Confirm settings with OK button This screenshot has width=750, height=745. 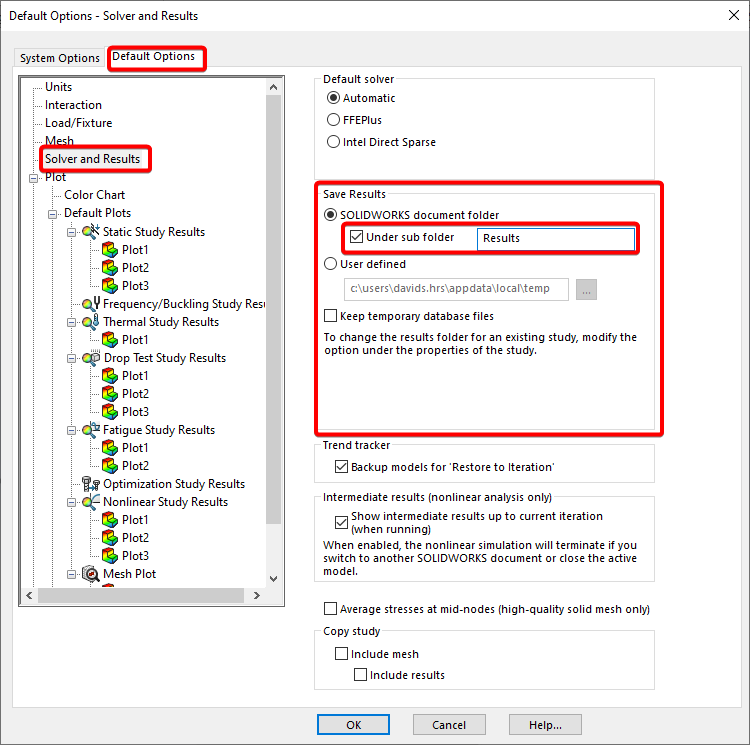[353, 725]
